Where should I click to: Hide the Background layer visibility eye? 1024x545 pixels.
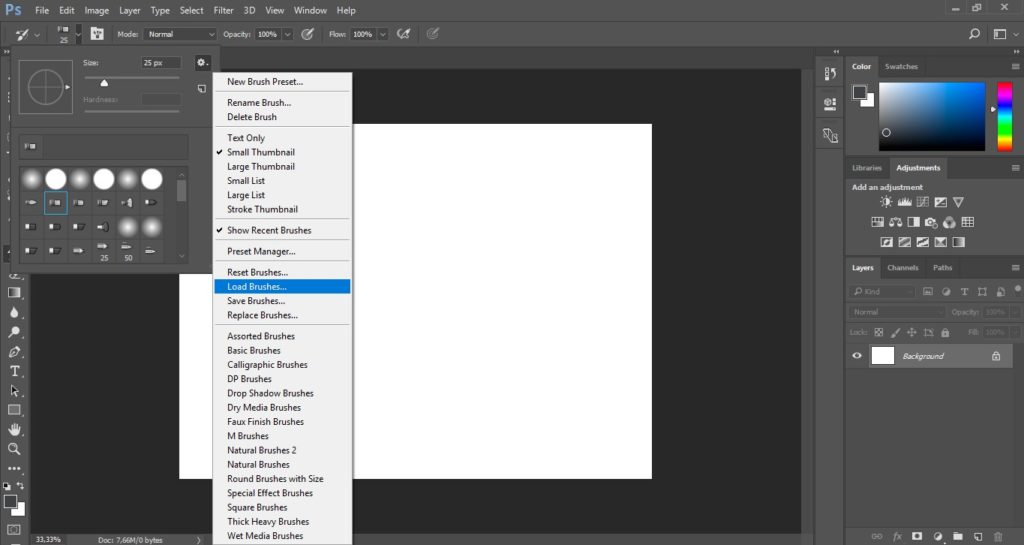pyautogui.click(x=857, y=356)
